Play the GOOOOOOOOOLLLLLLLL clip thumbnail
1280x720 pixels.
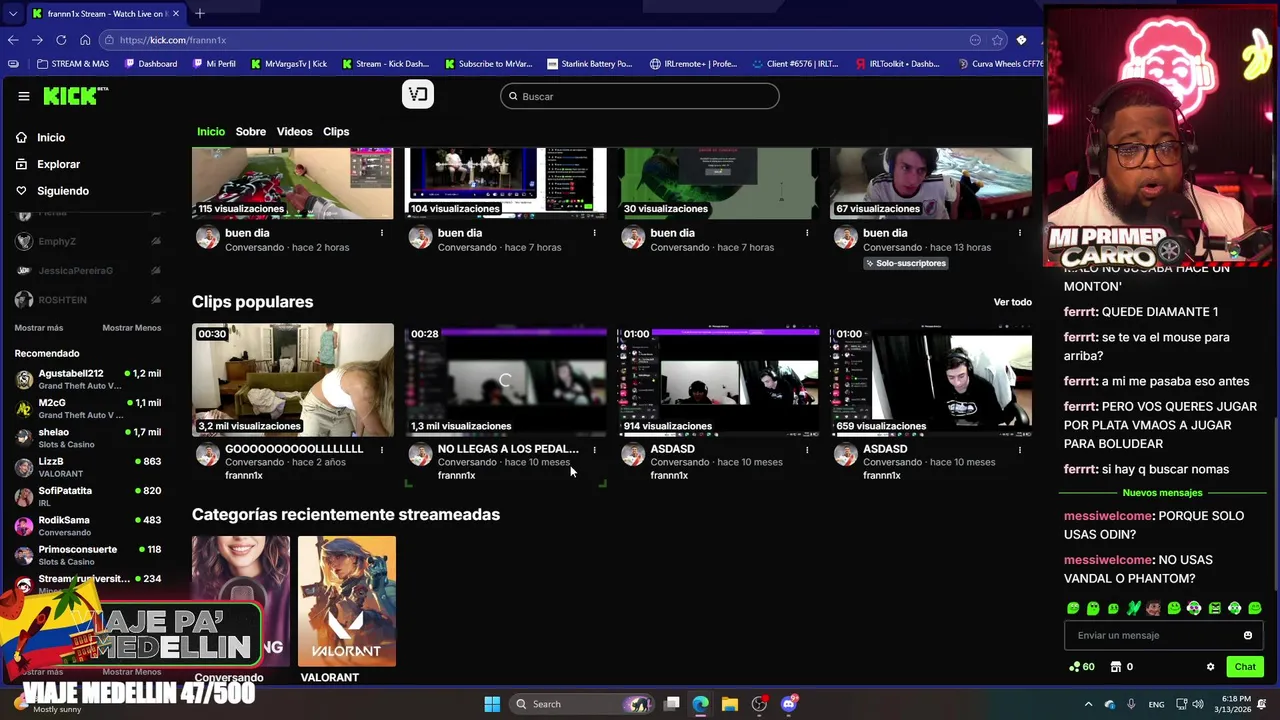click(x=293, y=380)
